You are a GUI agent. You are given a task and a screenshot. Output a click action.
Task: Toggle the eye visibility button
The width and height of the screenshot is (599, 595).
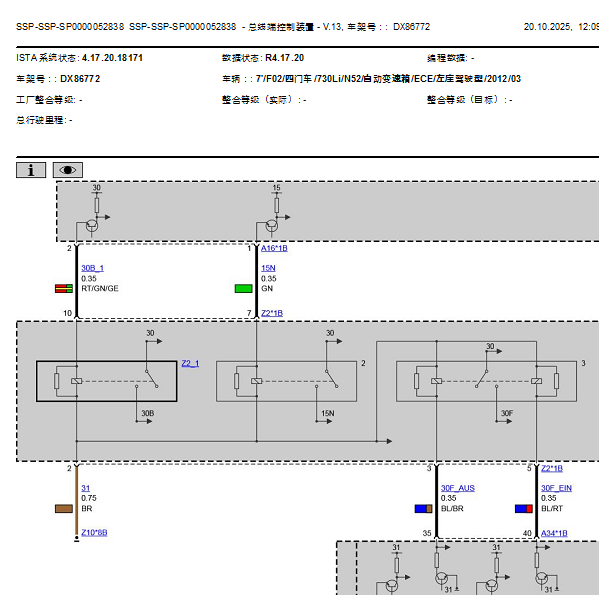pos(68,170)
